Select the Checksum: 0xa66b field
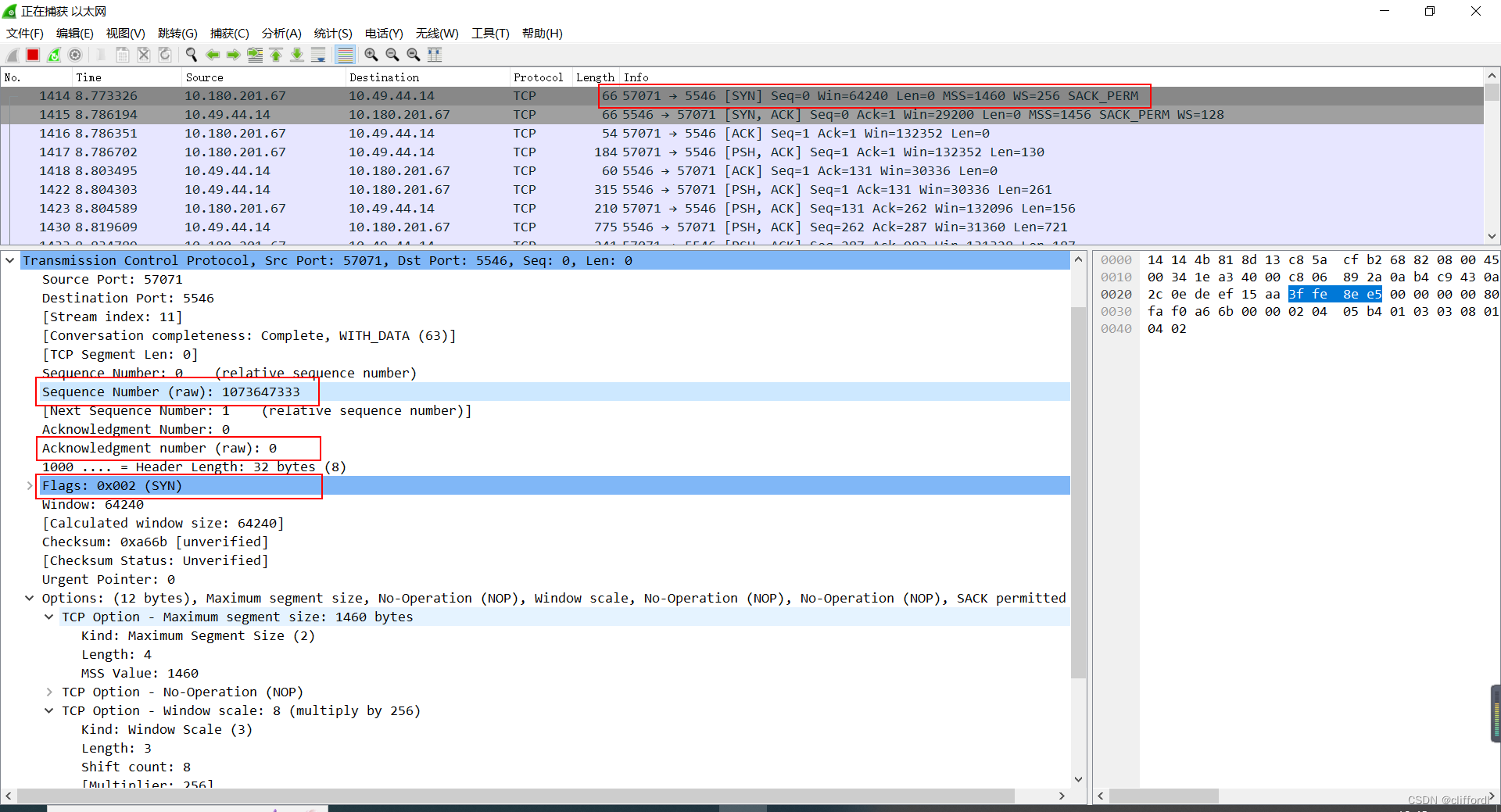The width and height of the screenshot is (1501, 812). pyautogui.click(x=155, y=542)
